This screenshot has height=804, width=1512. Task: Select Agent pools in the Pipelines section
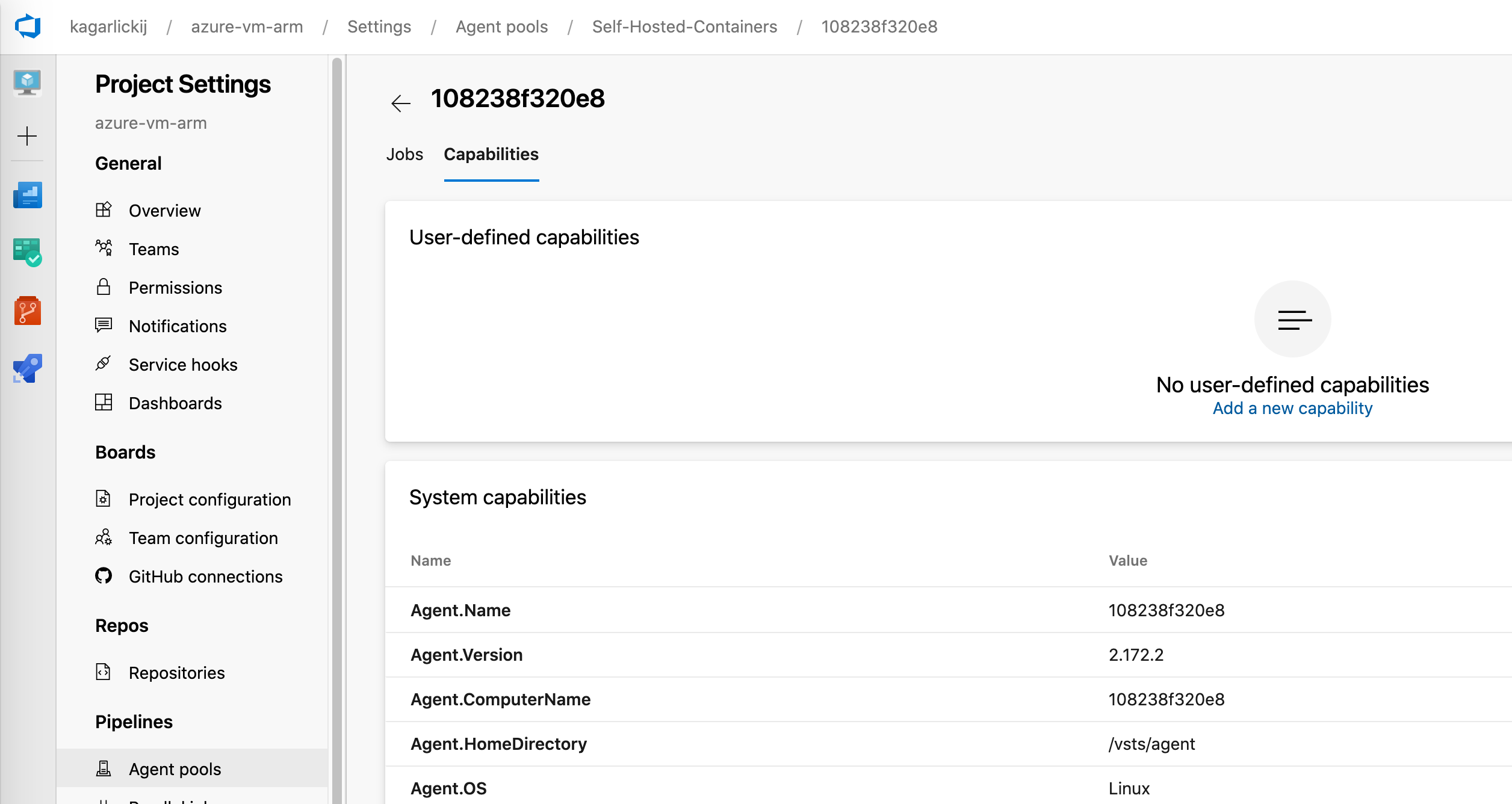pyautogui.click(x=175, y=769)
